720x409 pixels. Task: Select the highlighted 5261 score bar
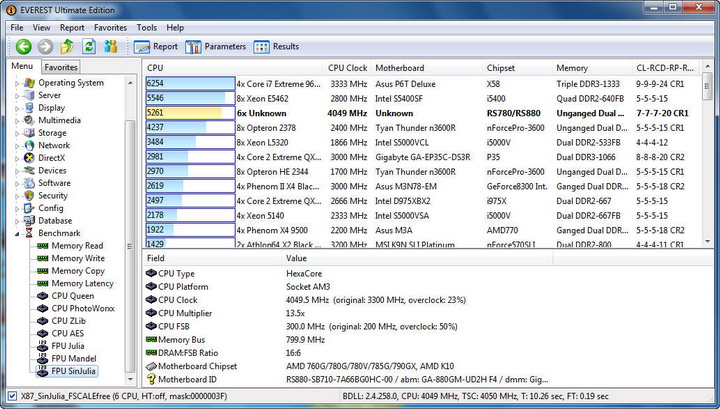point(190,113)
